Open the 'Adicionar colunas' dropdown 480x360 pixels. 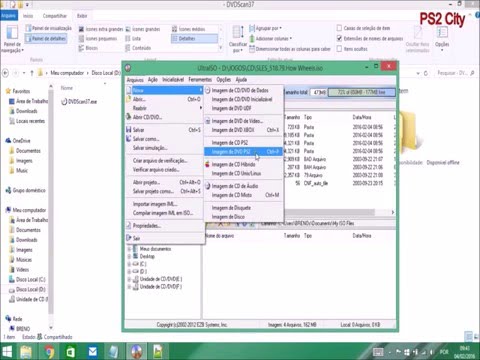(x=271, y=38)
